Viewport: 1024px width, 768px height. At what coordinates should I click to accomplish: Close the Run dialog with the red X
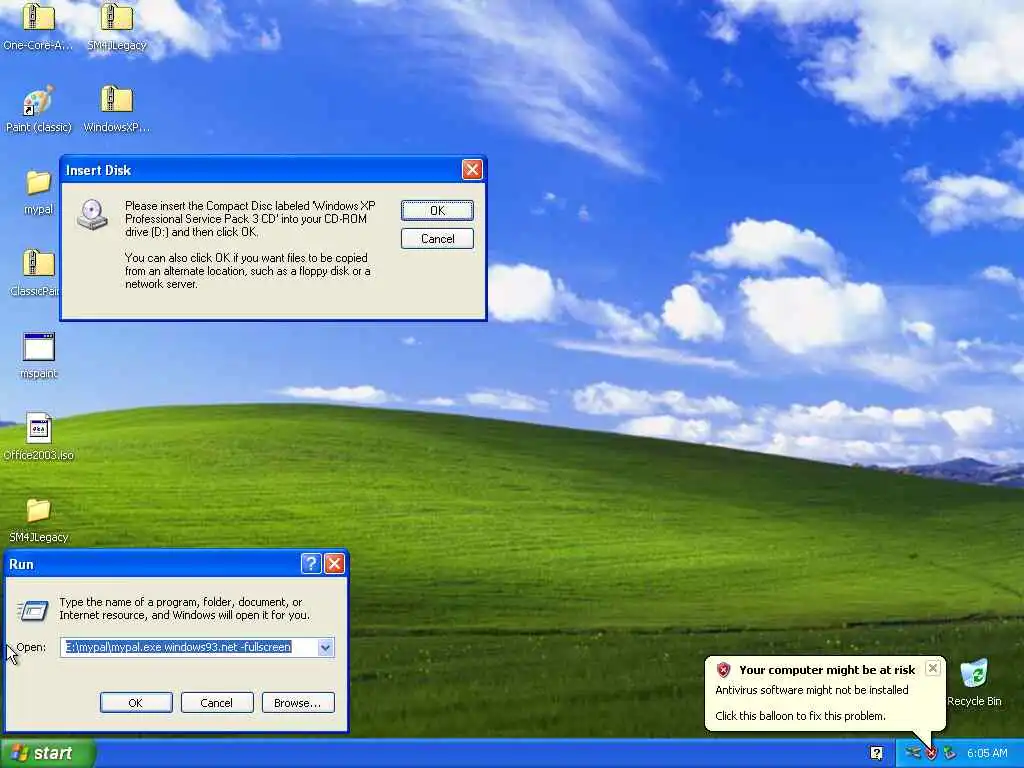334,564
